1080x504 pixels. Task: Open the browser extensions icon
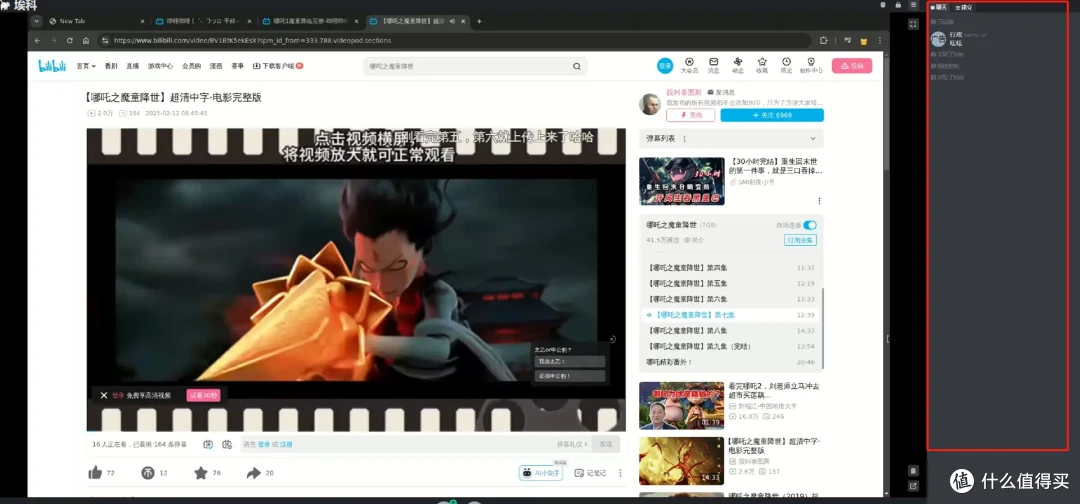tap(823, 41)
